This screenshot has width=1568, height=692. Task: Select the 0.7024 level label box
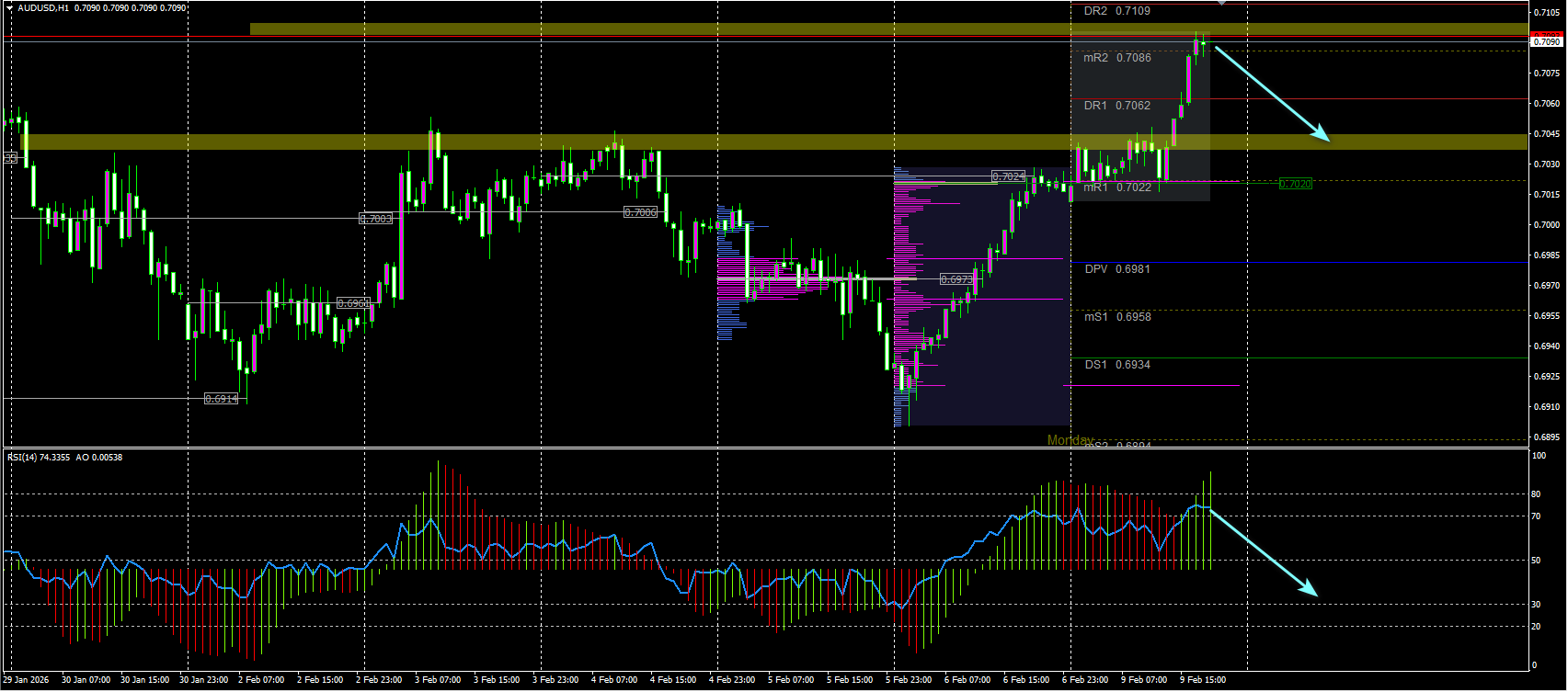pos(1009,176)
